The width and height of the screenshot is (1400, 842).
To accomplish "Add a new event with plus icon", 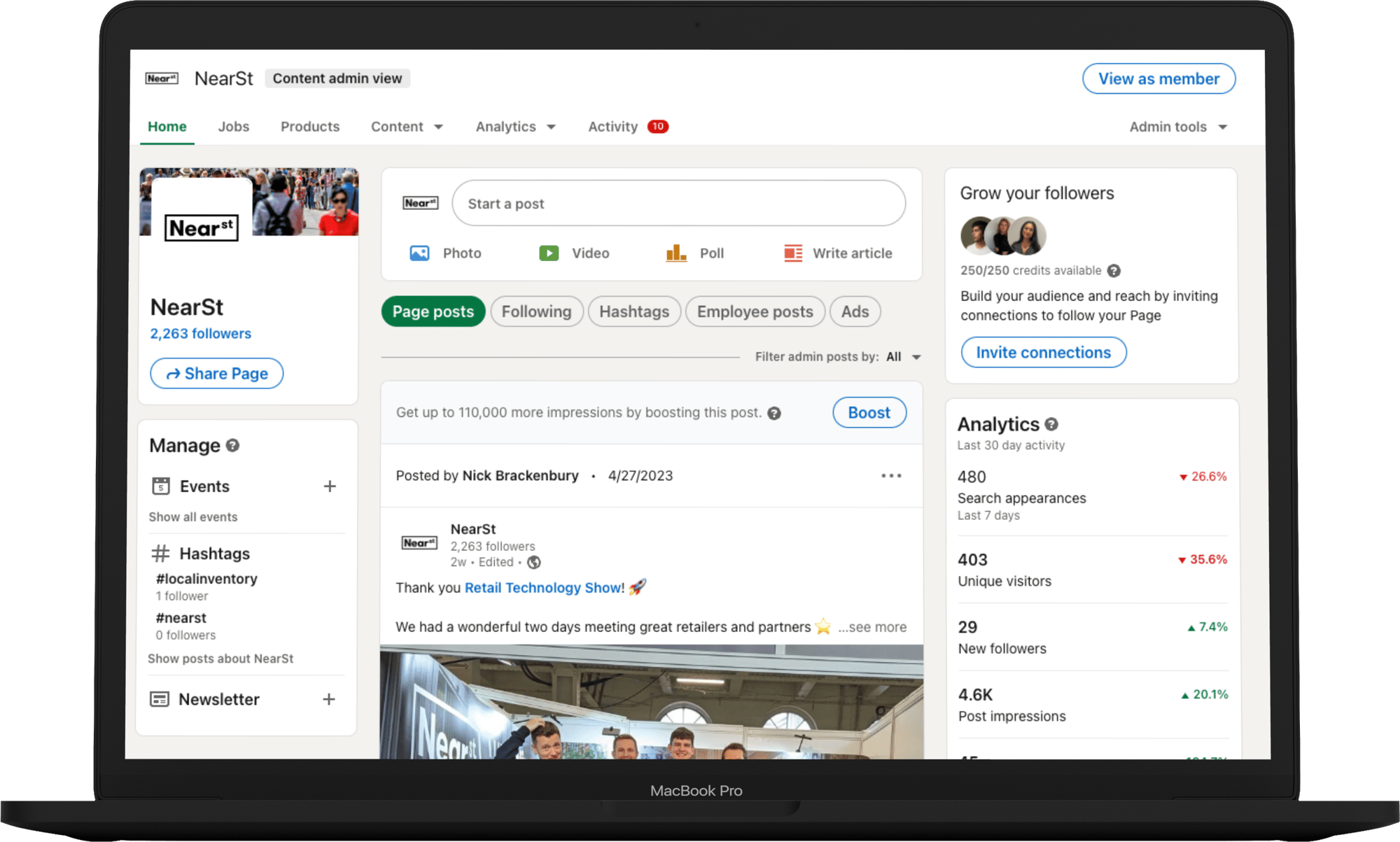I will tap(330, 486).
